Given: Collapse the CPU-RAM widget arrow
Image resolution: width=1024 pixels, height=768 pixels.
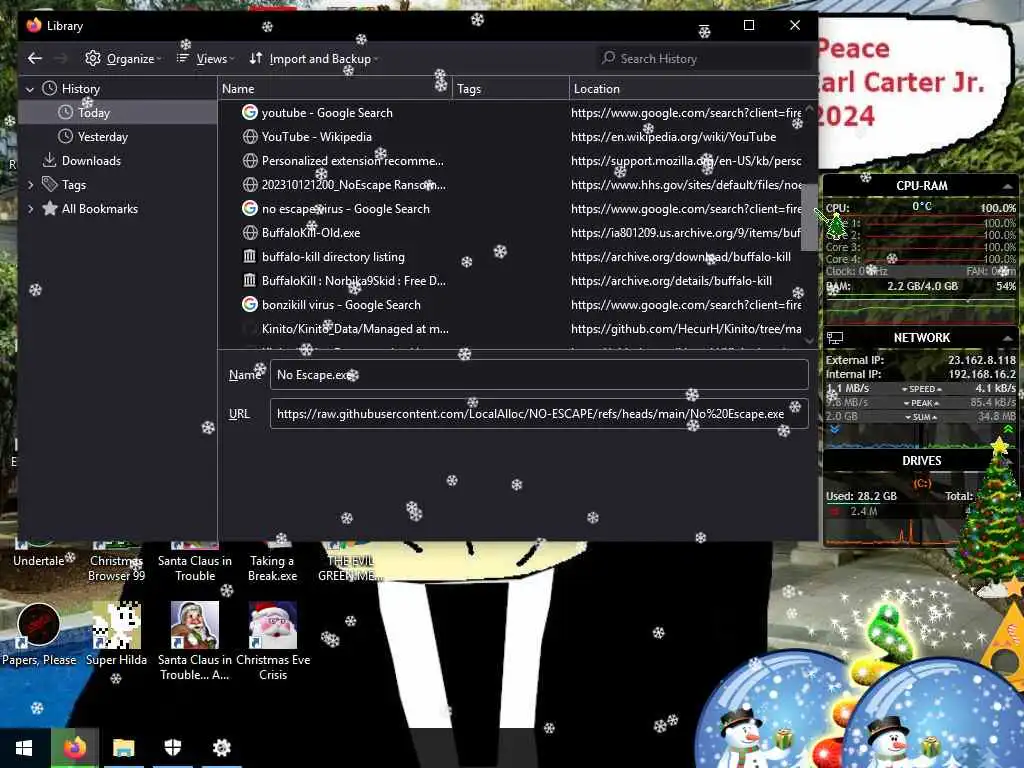Looking at the screenshot, I should tap(1008, 187).
